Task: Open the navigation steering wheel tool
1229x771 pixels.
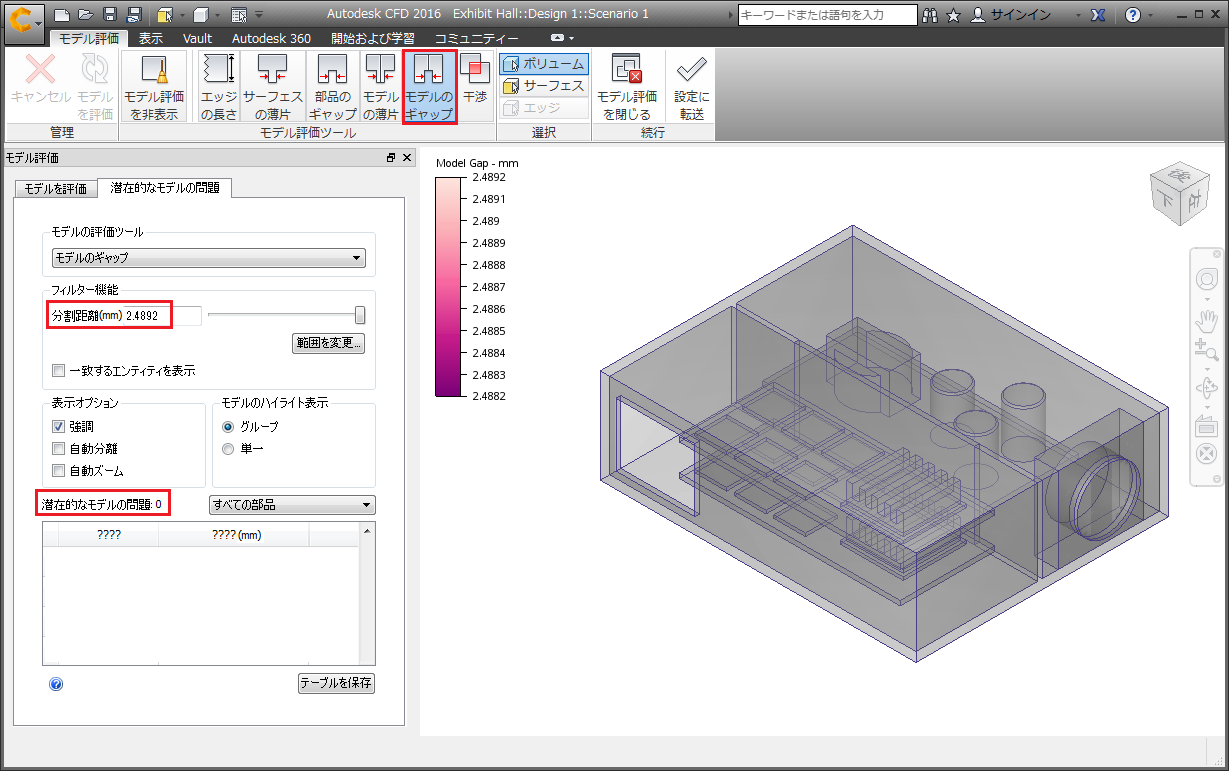Action: 1206,280
